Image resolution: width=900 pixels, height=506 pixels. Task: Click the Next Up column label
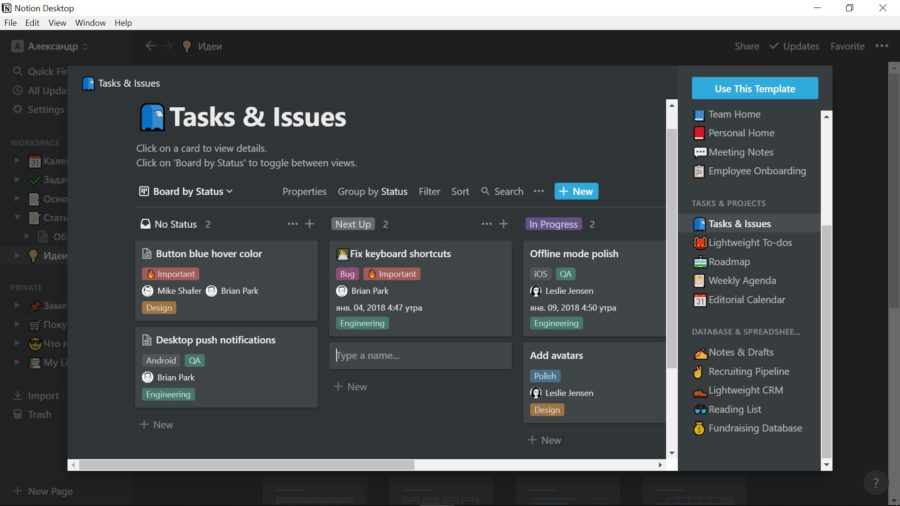coord(353,224)
